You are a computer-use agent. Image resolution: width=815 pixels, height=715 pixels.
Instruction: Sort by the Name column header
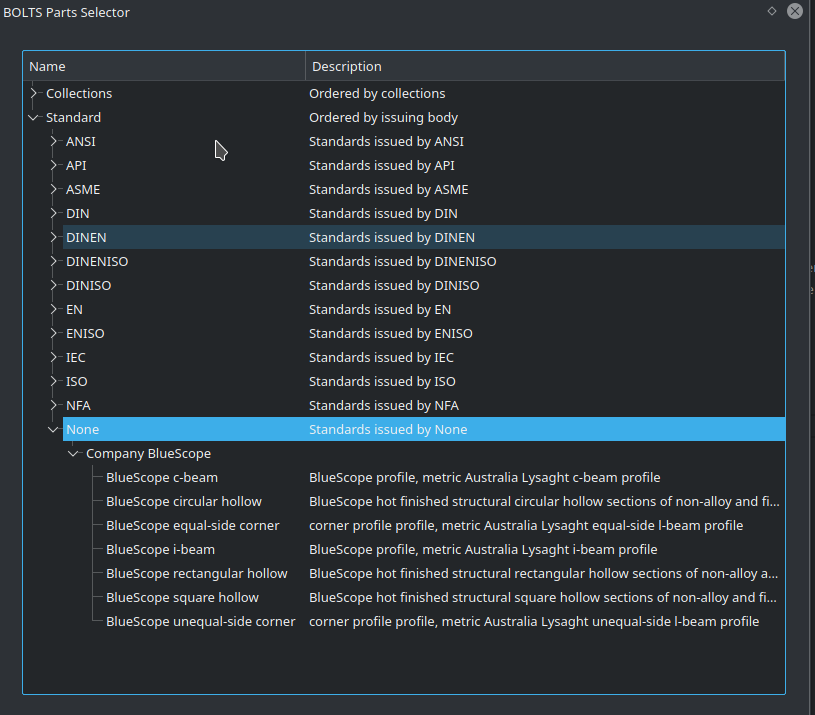coord(164,66)
